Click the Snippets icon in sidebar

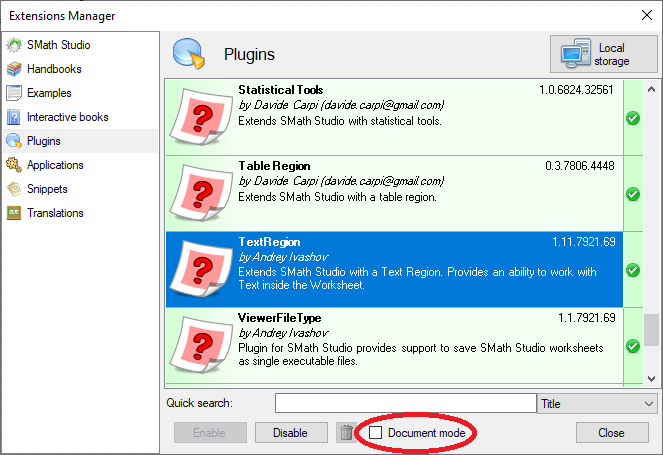[14, 189]
